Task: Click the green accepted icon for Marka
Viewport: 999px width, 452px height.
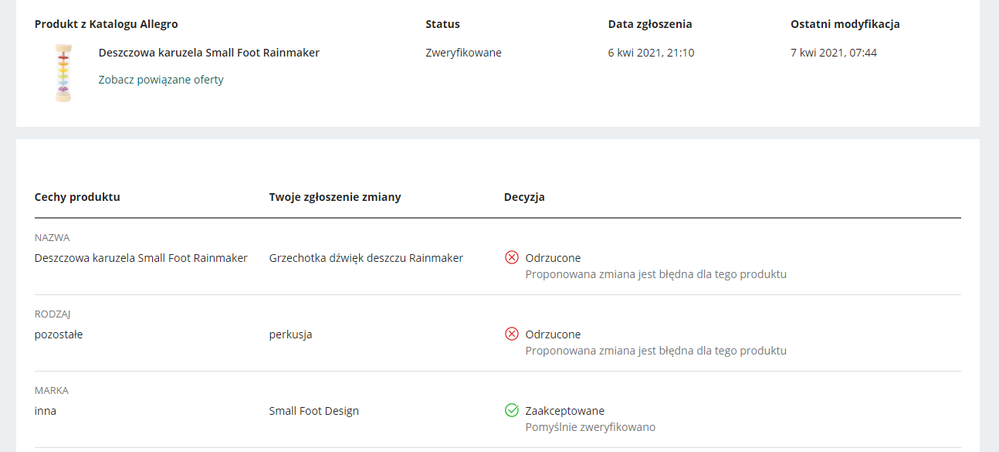Action: (x=512, y=411)
